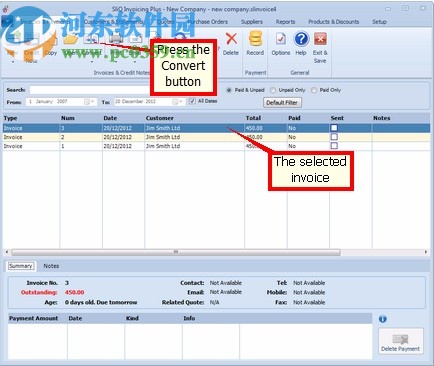Screen dimensions: 434x366
Task: Click into the Search input field
Action: point(90,90)
